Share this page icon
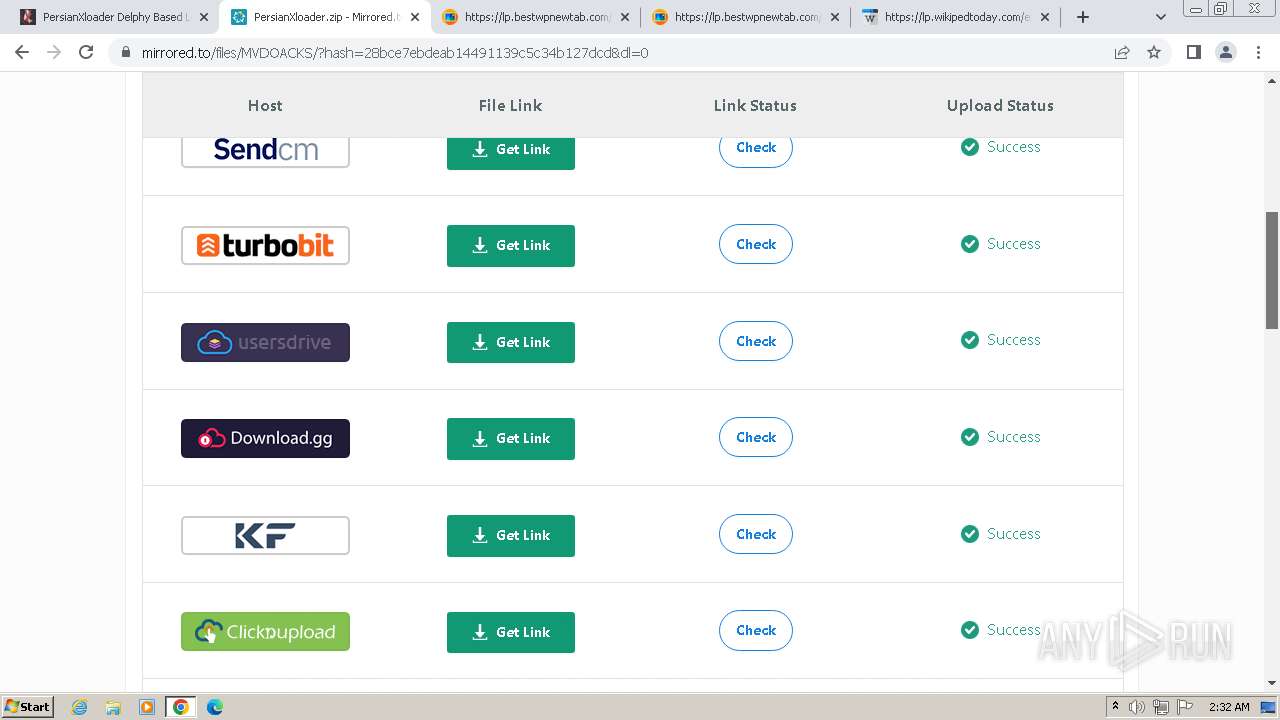The height and width of the screenshot is (720, 1280). 1122,52
